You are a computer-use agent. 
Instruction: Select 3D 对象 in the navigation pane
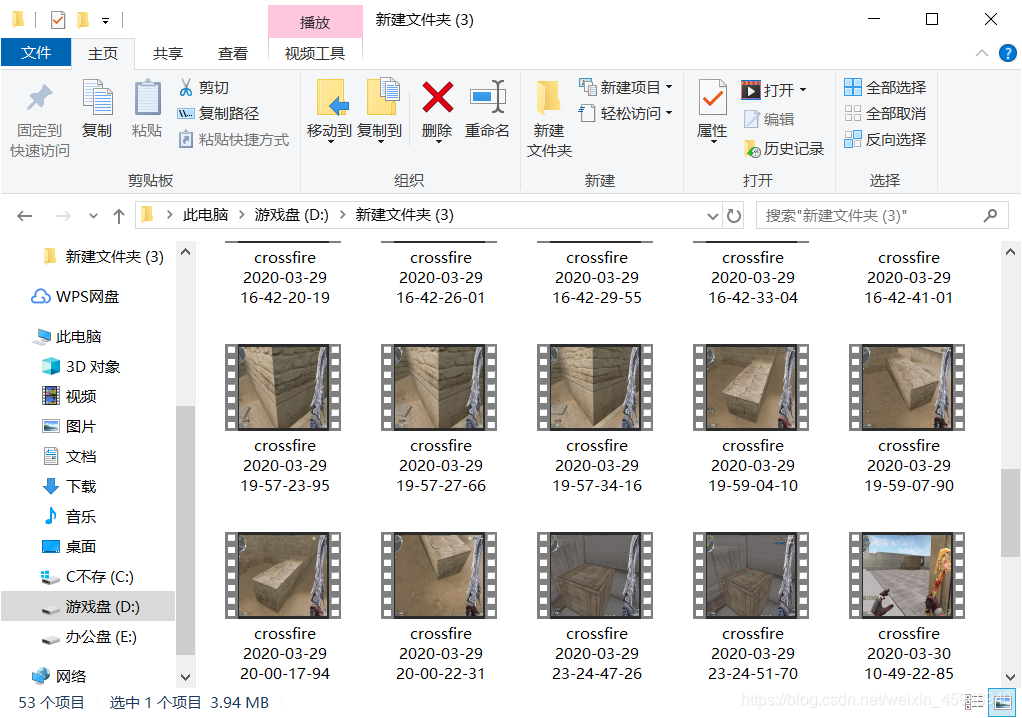coord(93,366)
